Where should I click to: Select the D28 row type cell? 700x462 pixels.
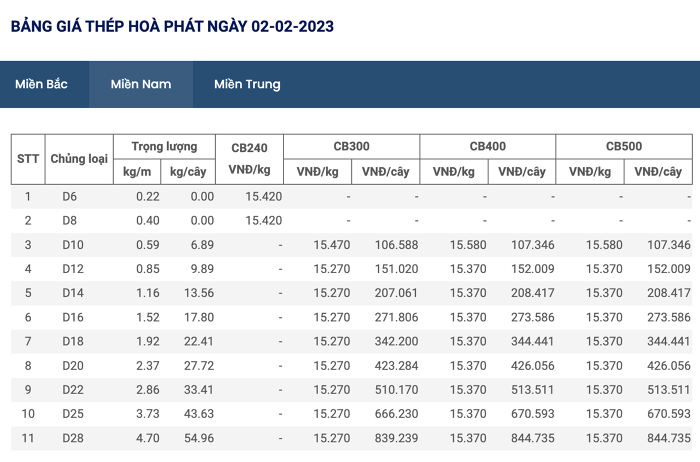73,438
